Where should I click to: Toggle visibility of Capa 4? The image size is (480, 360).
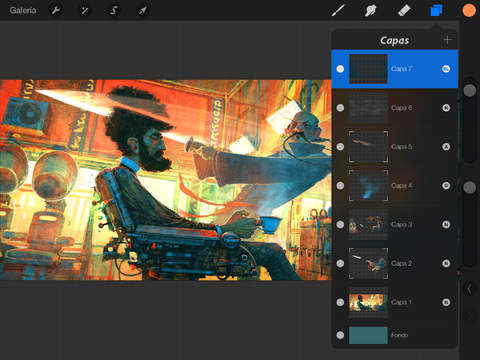point(340,186)
